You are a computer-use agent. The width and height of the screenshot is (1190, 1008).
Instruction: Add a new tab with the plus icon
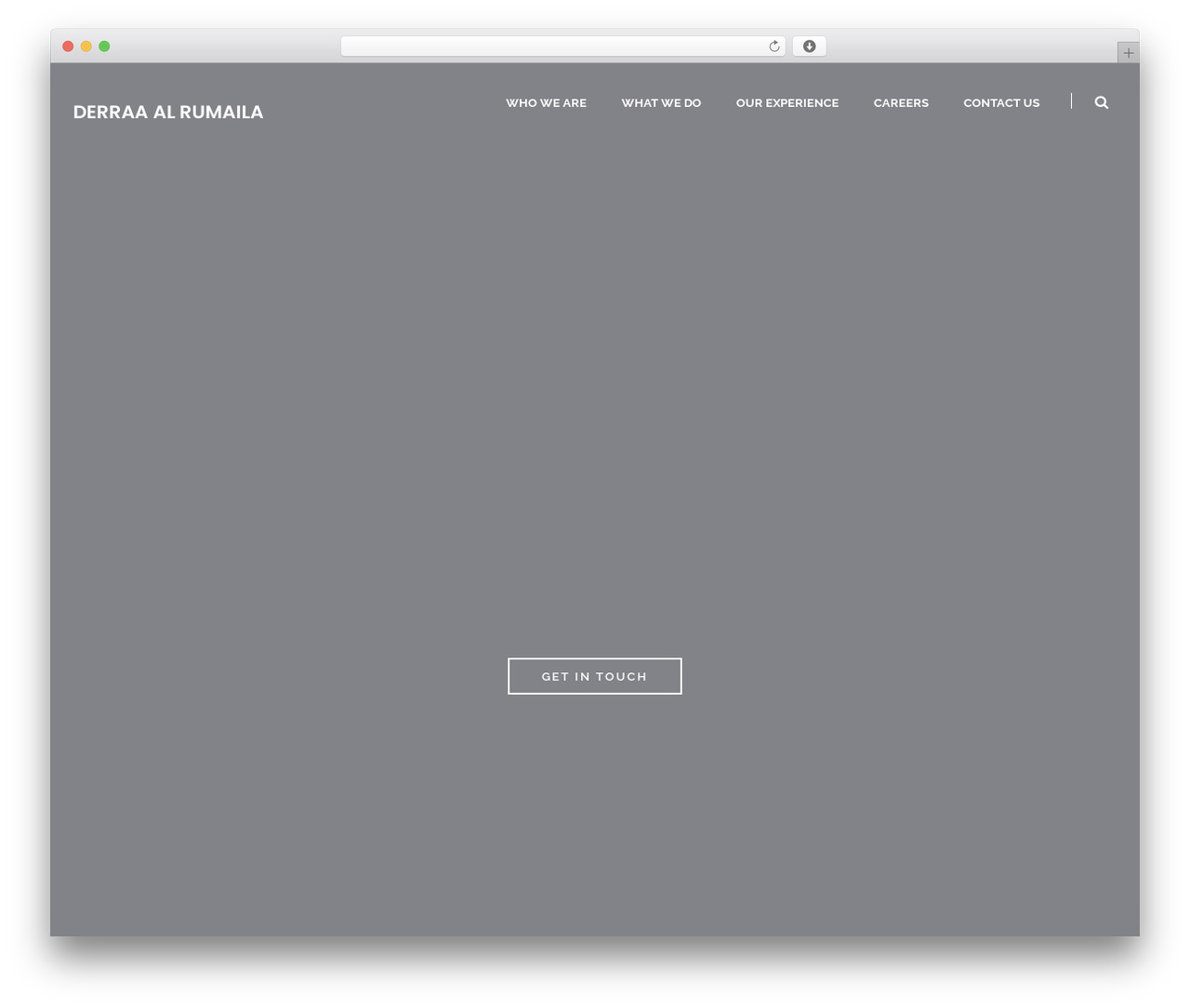pos(1128,53)
